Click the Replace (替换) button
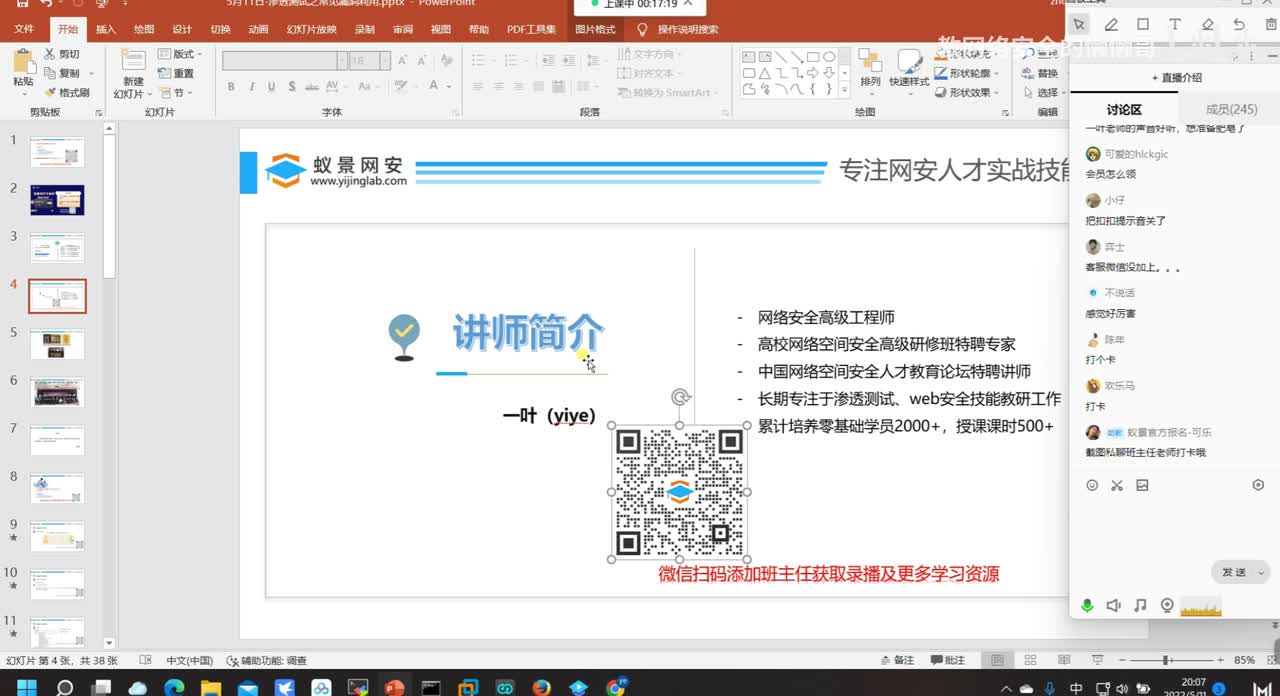This screenshot has height=696, width=1280. 1041,73
